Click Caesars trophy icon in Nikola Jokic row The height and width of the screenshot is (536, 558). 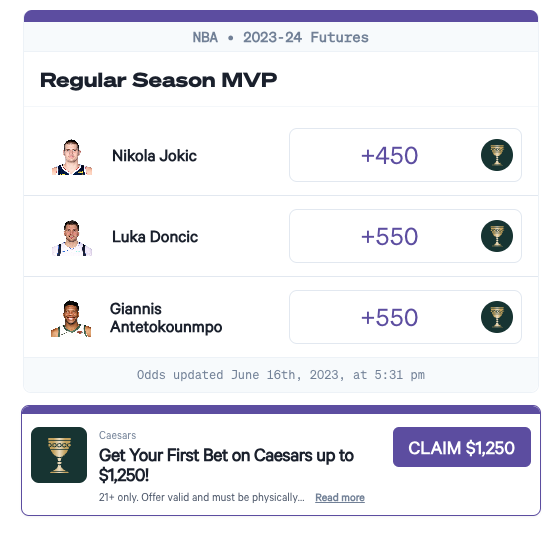[497, 155]
